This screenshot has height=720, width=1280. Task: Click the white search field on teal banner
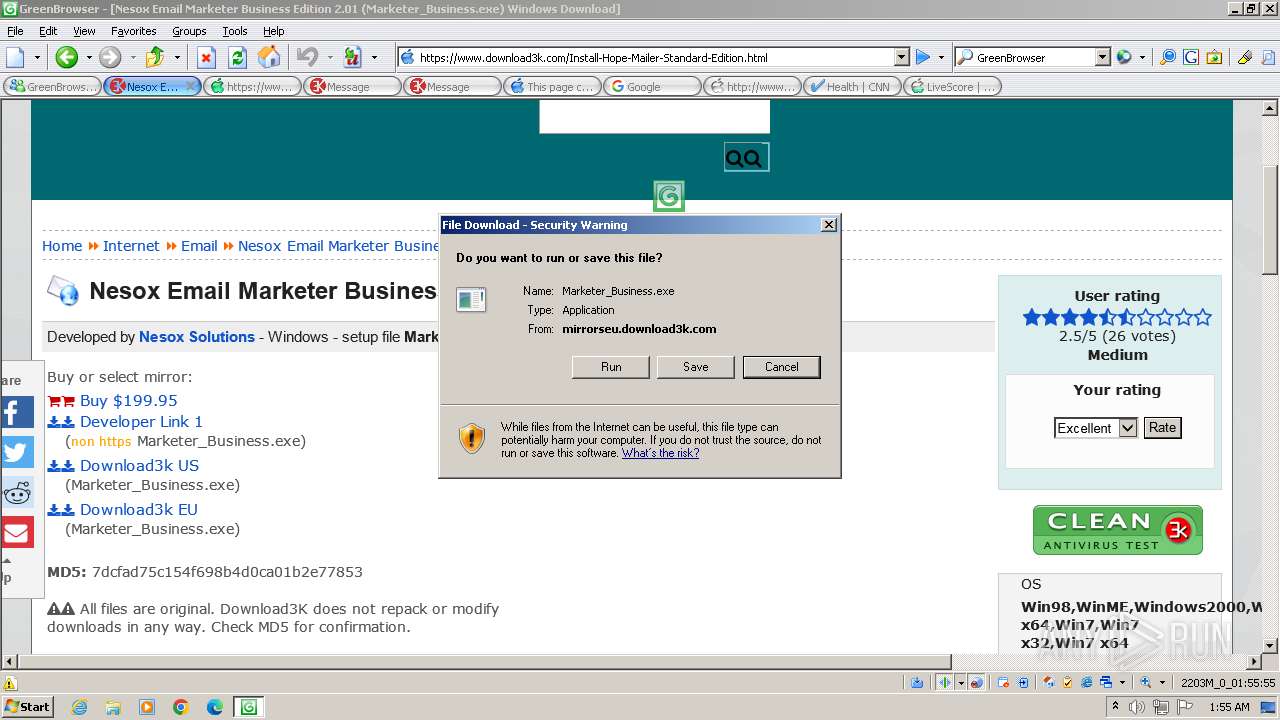tap(655, 116)
